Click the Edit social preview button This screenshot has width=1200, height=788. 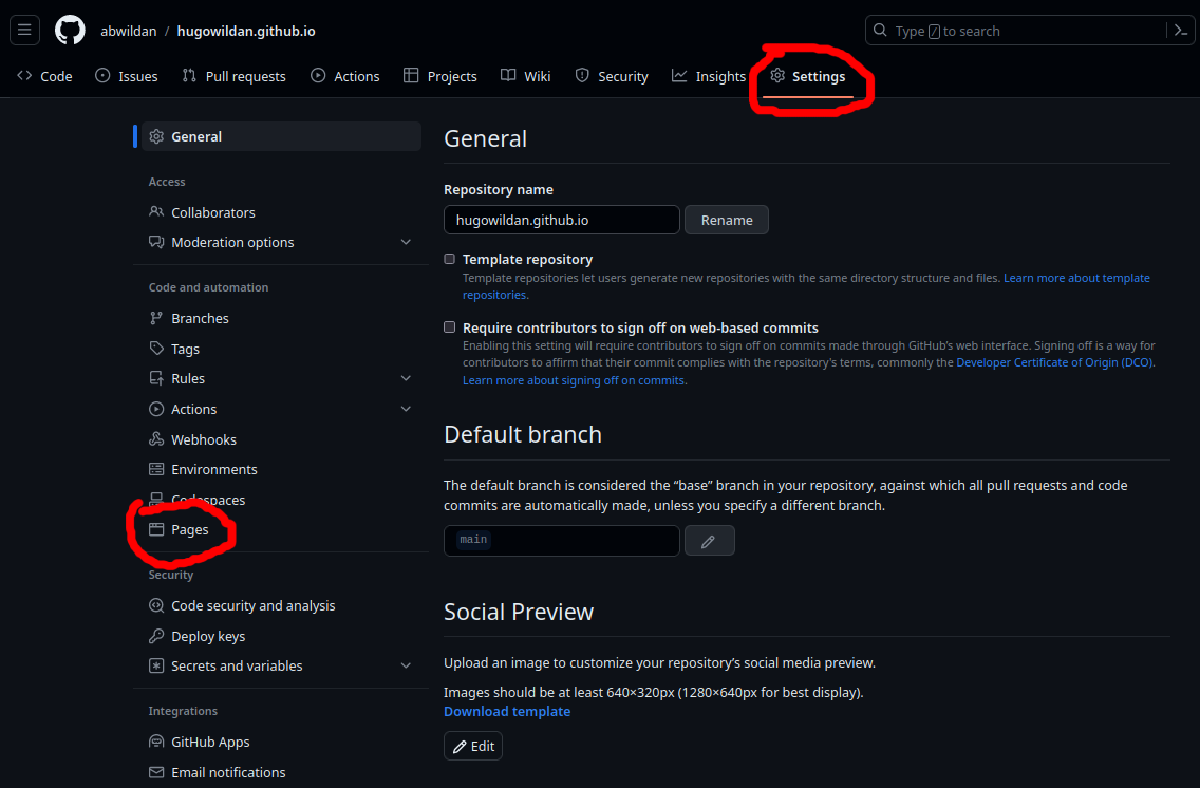tap(473, 746)
